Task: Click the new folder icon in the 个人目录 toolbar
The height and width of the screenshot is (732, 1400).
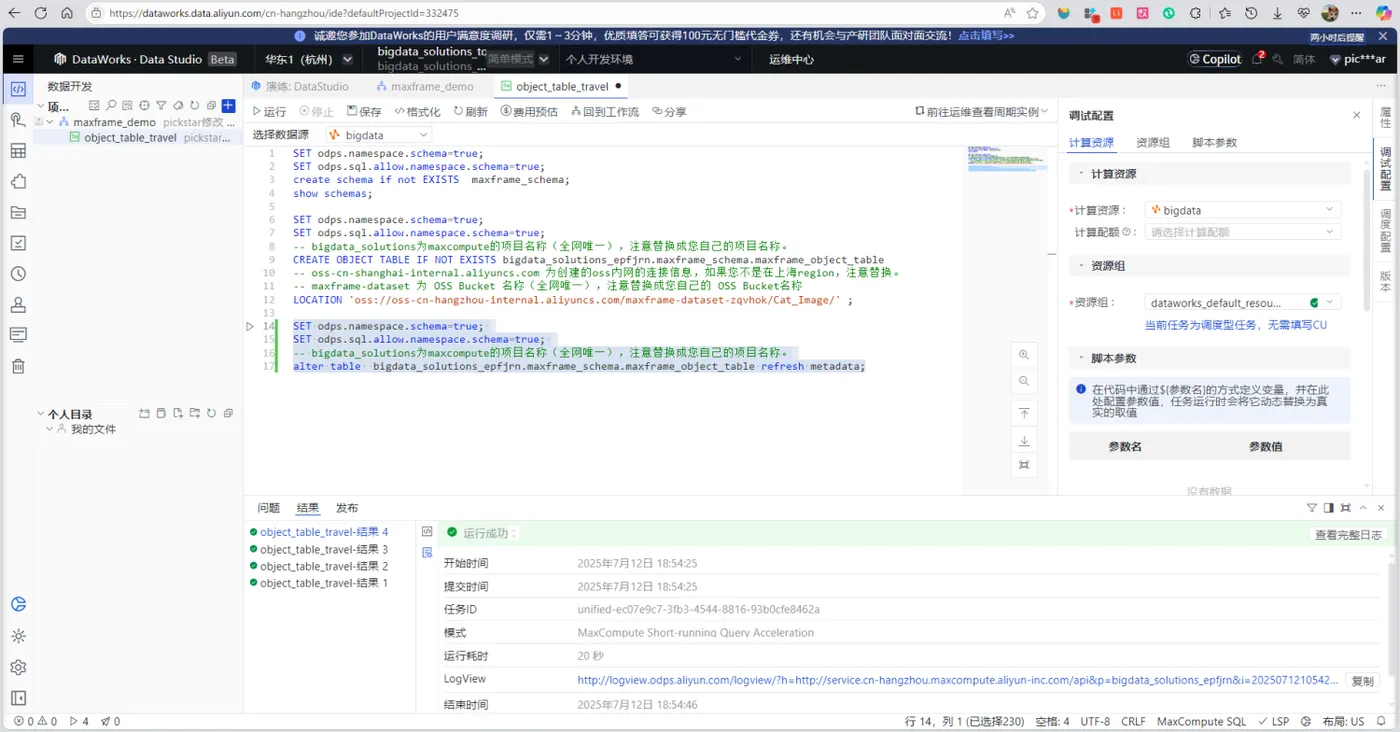Action: [194, 413]
